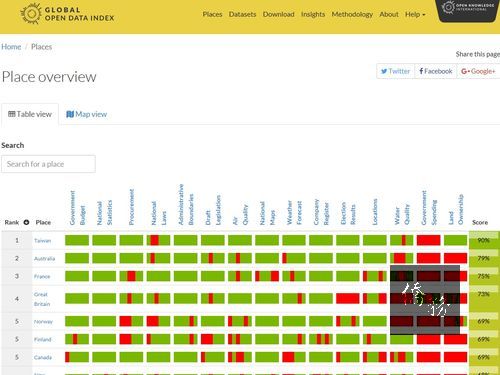Share the page on Twitter
500x375 pixels.
(395, 71)
